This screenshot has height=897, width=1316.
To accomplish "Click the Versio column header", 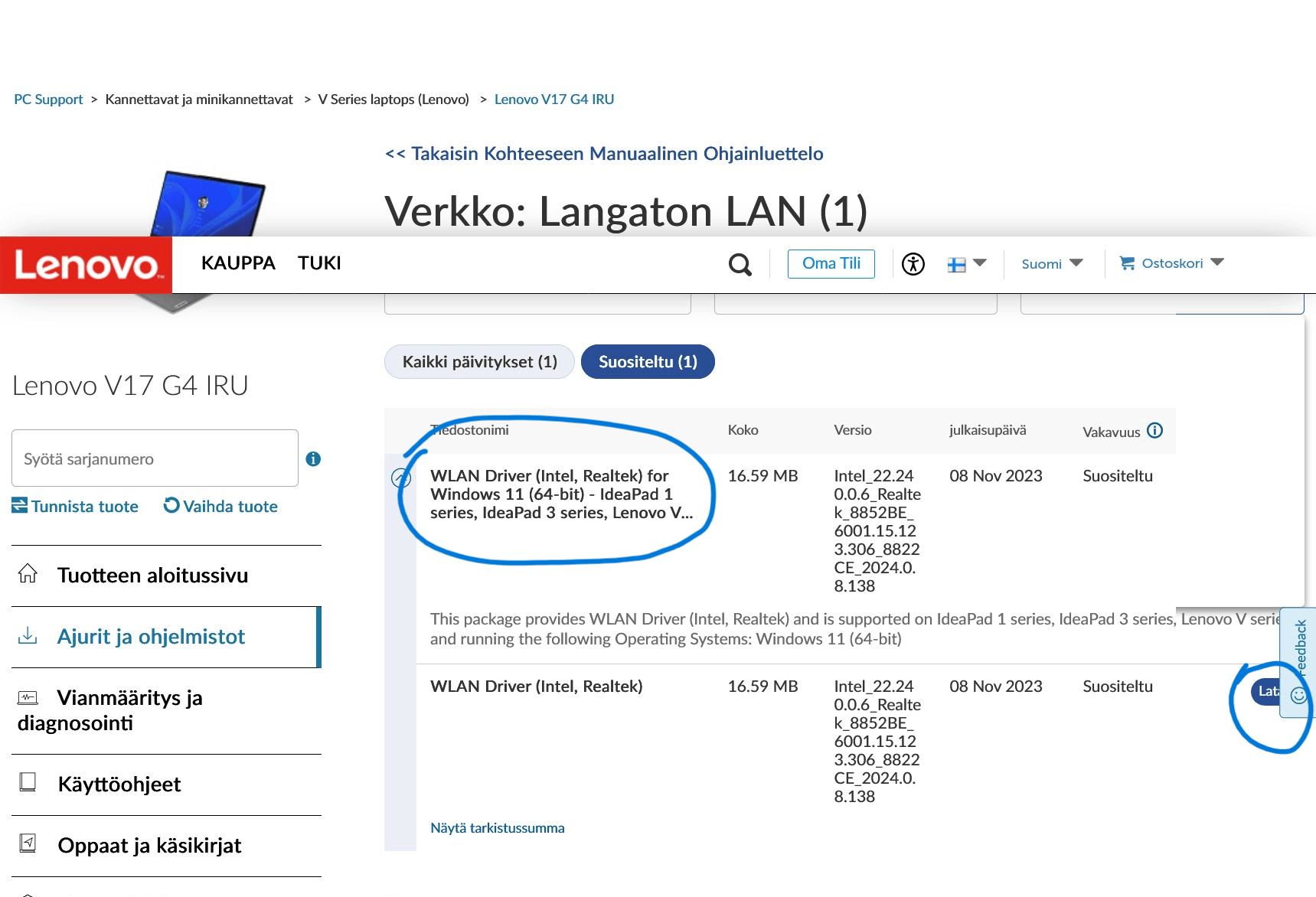I will pyautogui.click(x=853, y=430).
